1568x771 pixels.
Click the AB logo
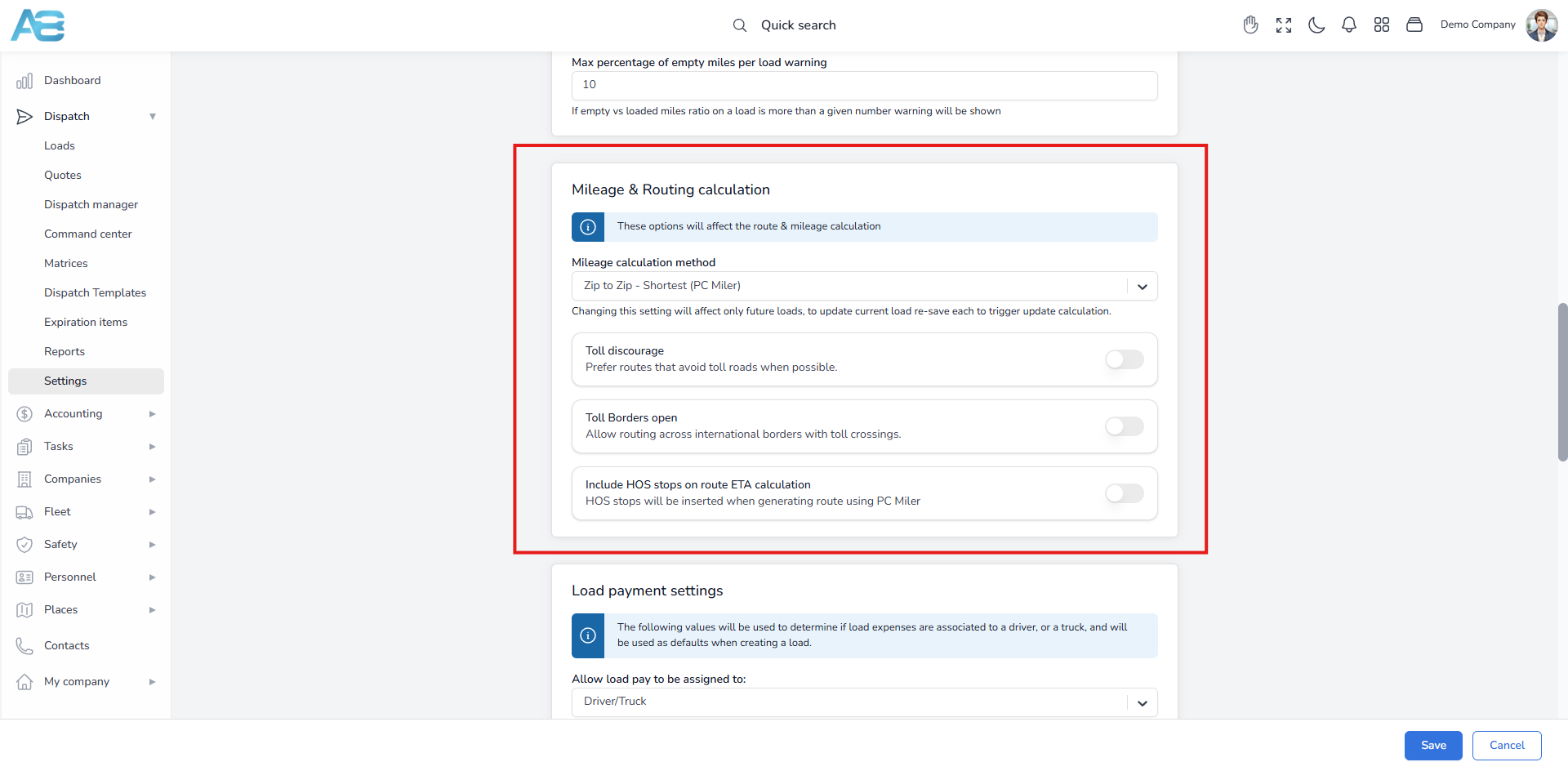point(38,25)
